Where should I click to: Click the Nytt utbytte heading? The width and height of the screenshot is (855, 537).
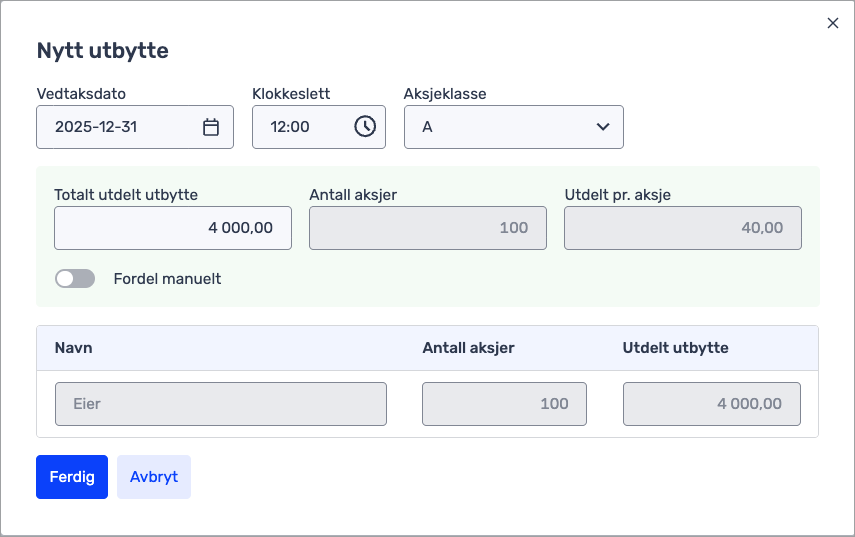(102, 51)
